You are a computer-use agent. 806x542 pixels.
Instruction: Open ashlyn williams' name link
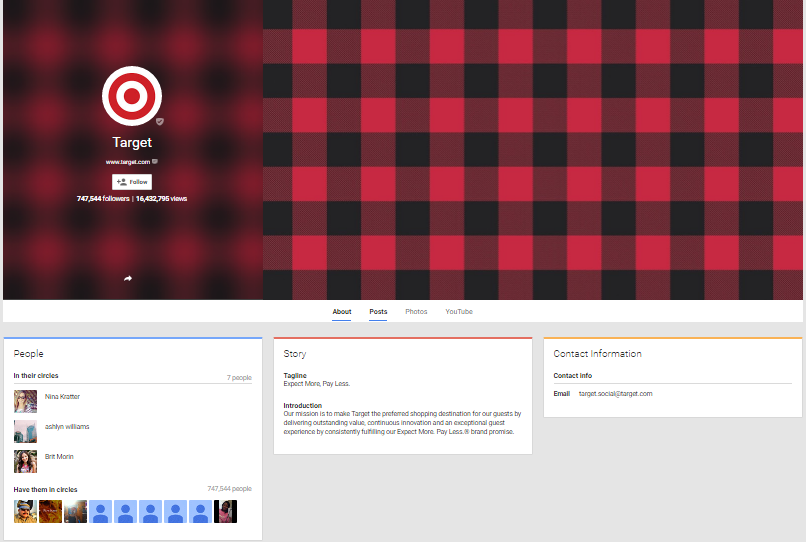(67, 426)
